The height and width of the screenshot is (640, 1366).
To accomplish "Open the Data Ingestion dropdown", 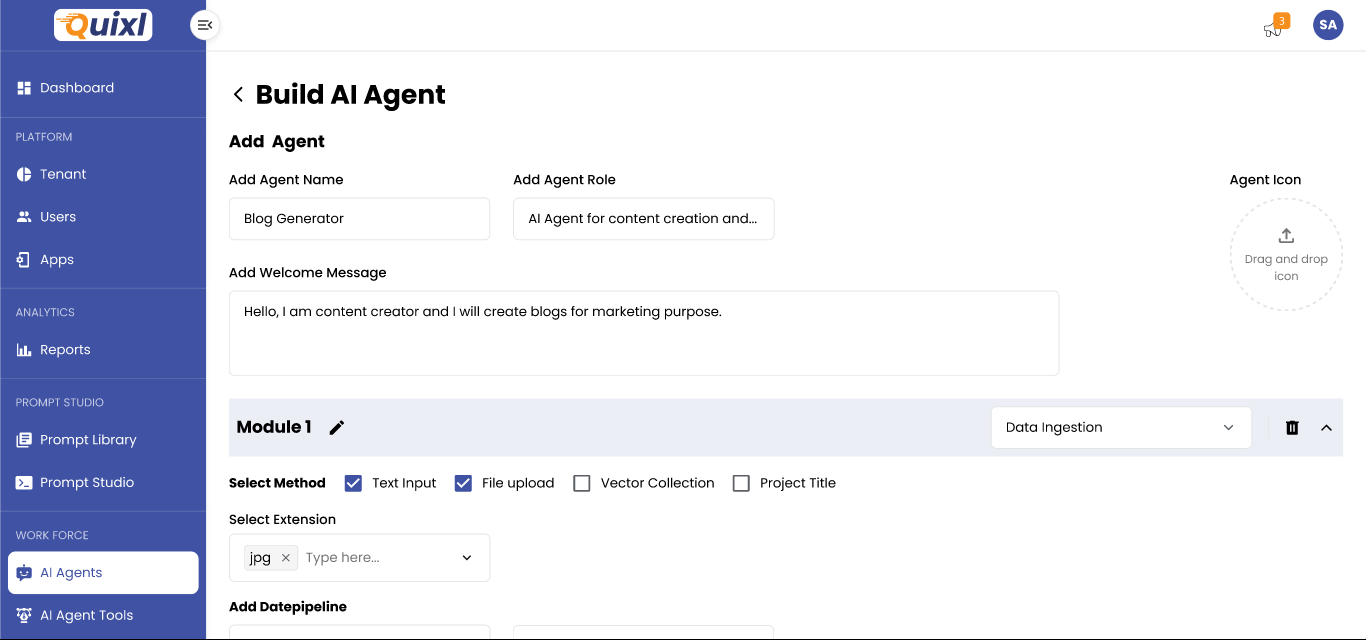I will 1120,428.
